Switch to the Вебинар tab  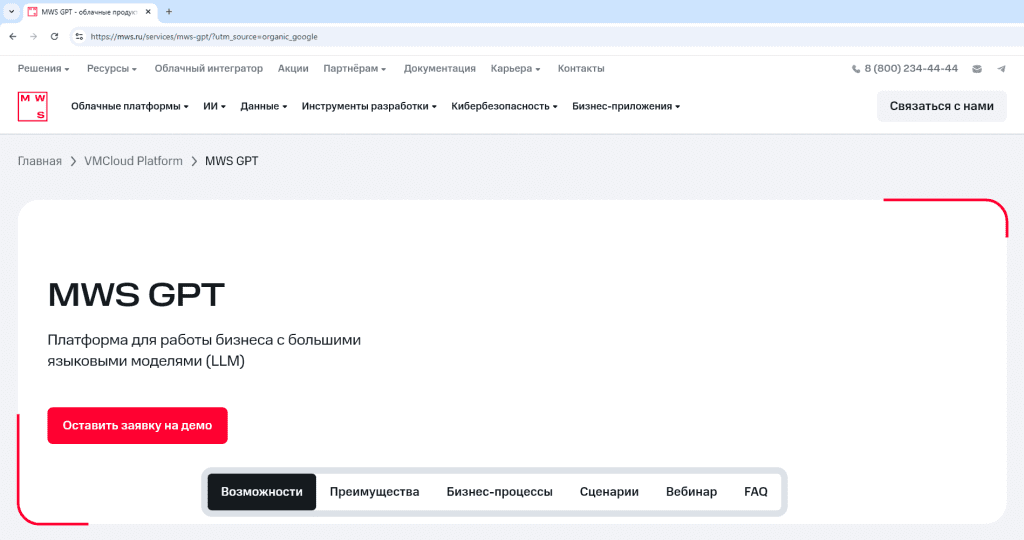pos(692,492)
